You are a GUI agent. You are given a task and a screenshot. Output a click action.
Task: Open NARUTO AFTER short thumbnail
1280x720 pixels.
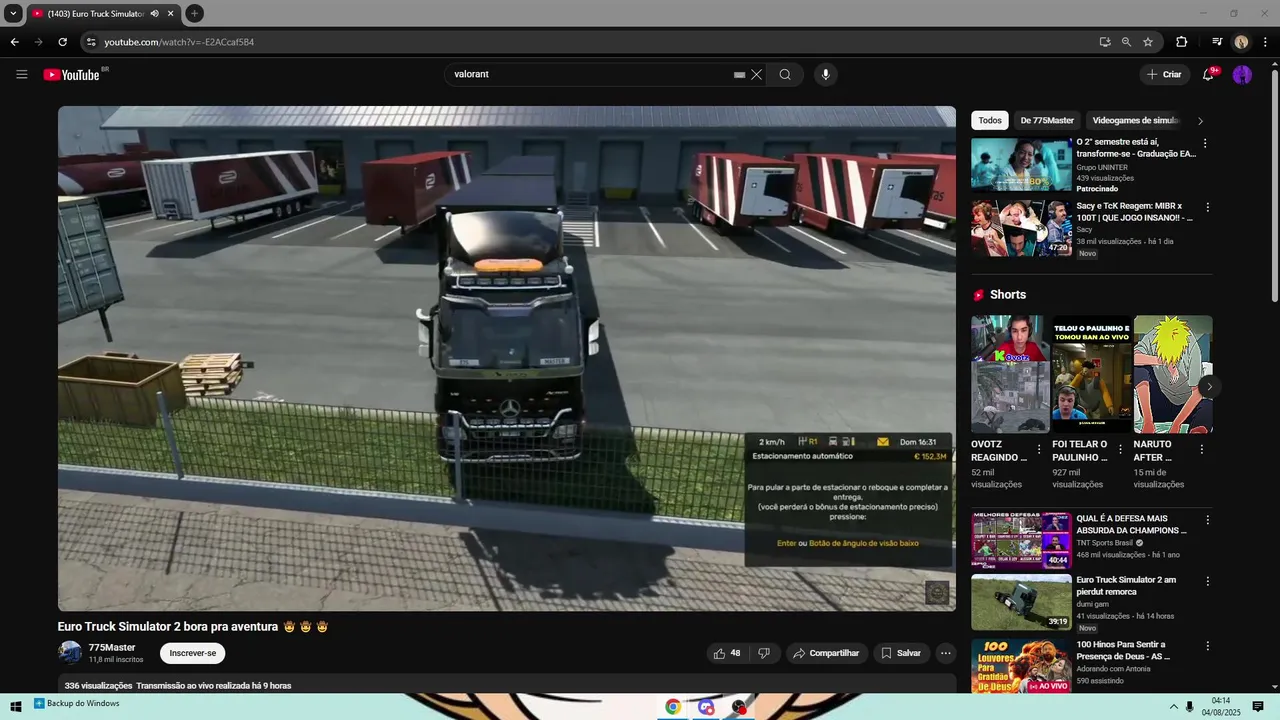(x=1173, y=374)
